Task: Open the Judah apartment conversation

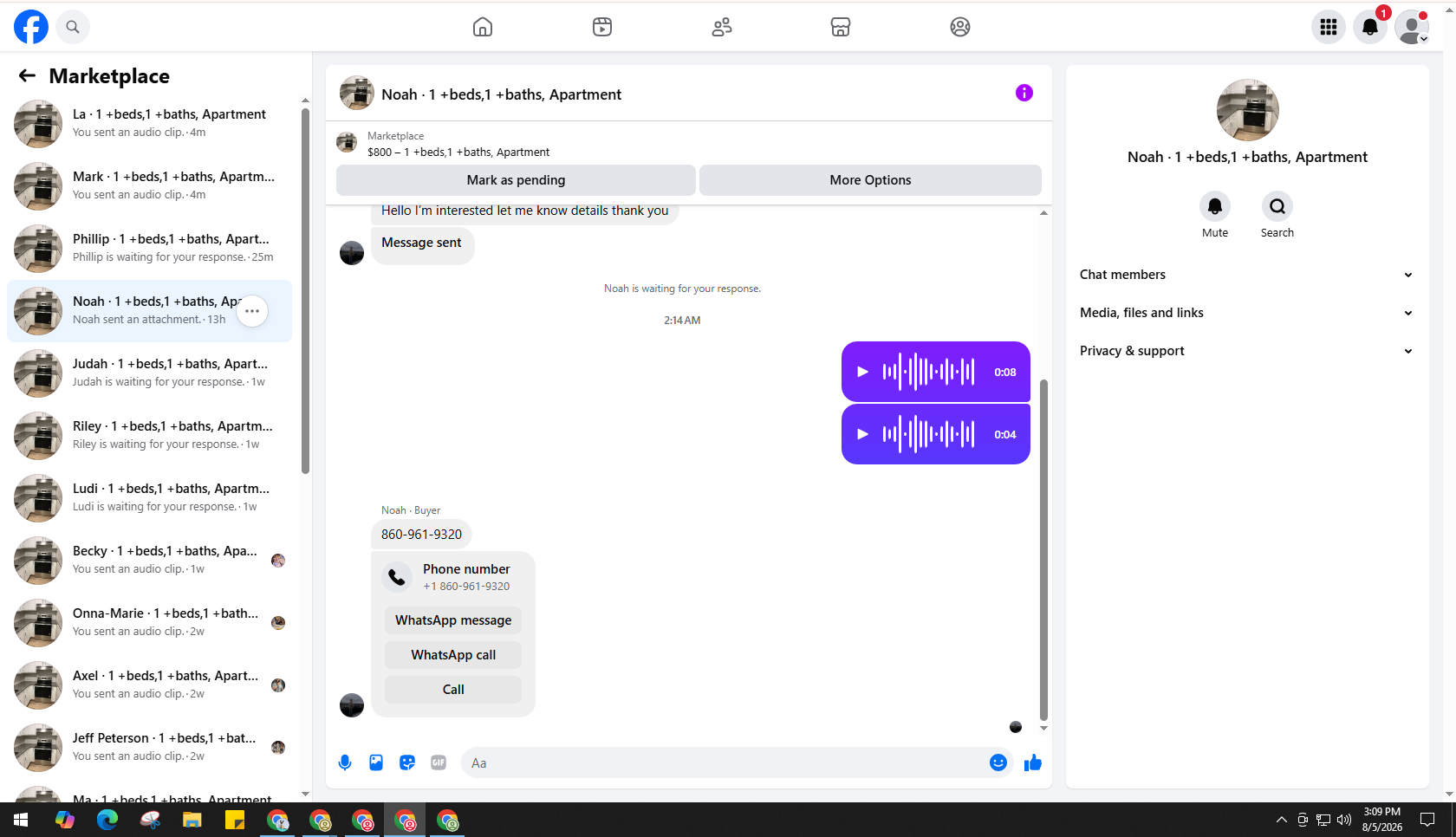Action: [149, 373]
